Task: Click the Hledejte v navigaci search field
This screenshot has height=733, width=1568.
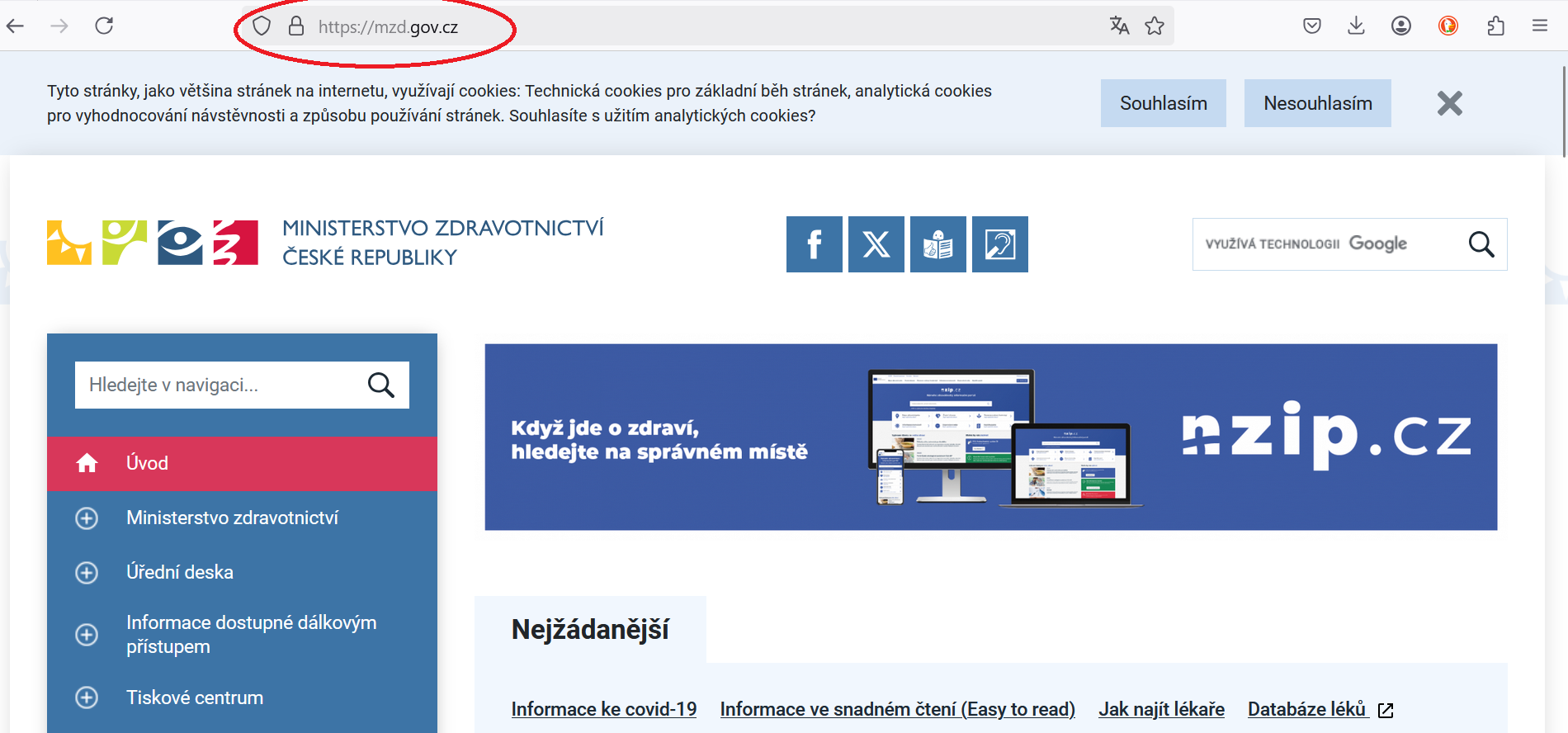Action: [216, 385]
